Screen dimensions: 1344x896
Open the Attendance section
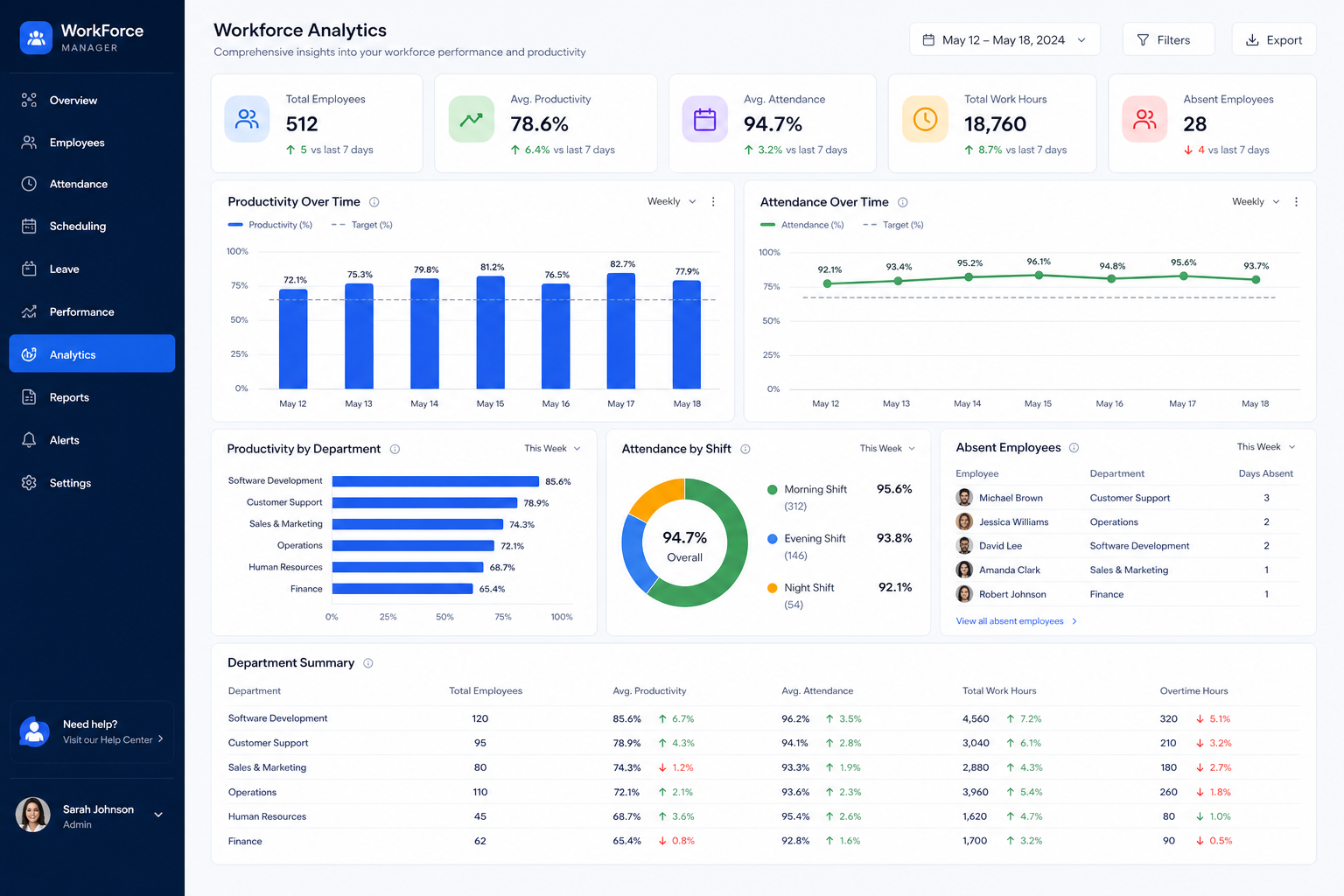(x=92, y=184)
